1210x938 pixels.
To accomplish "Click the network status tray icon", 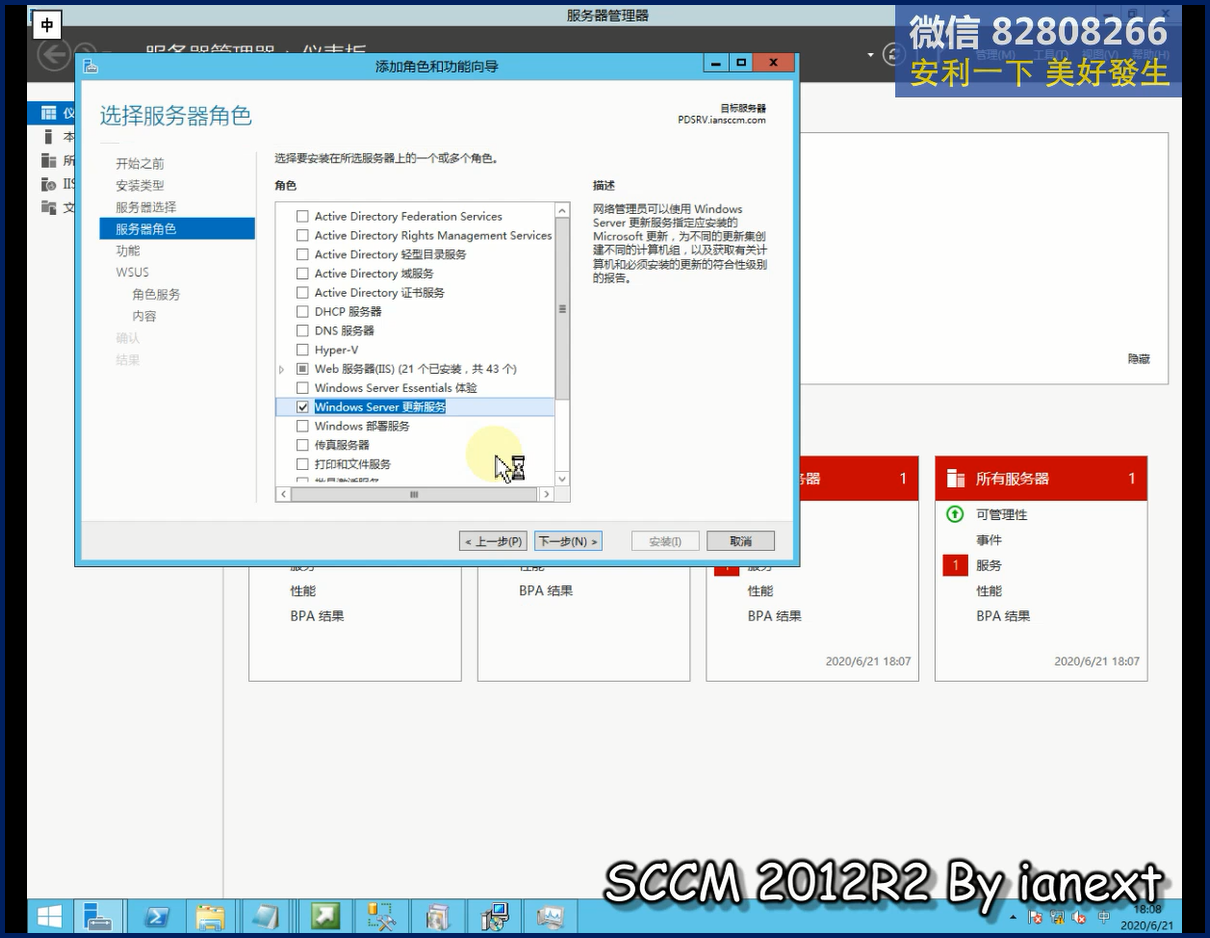I will tap(1057, 917).
